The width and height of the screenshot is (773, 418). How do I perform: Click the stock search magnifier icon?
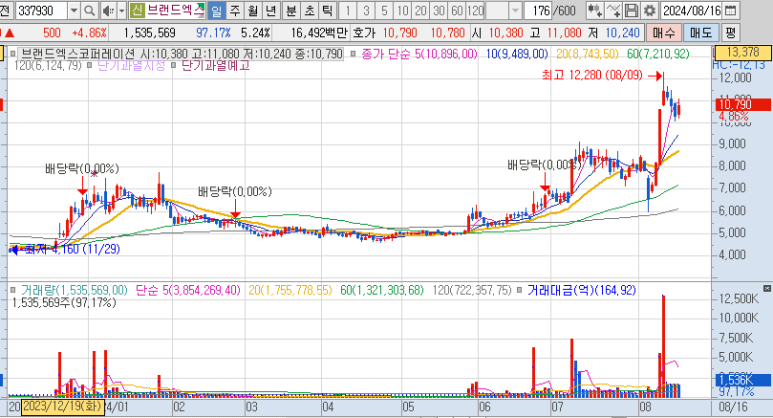pos(89,10)
